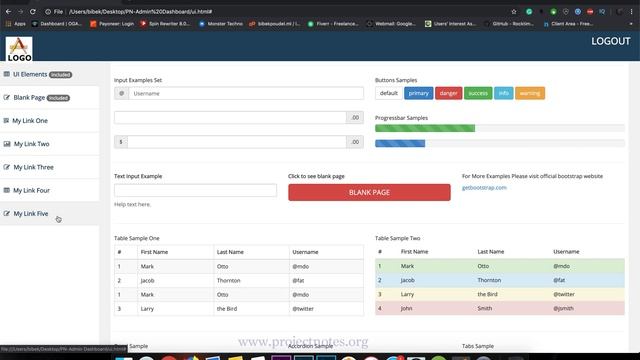Click the LOGOUT link in header
Viewport: 640px width, 360px height.
[x=611, y=41]
